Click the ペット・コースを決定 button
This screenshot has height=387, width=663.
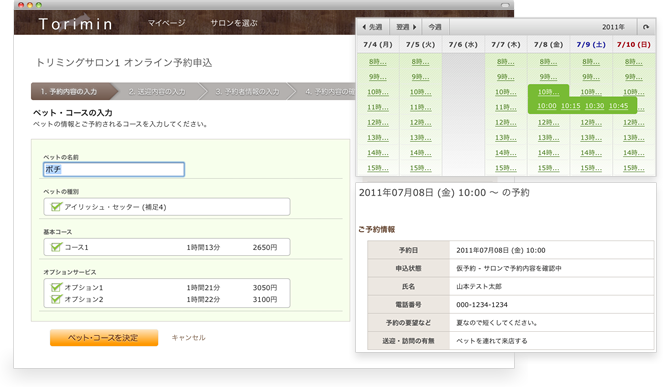(104, 338)
